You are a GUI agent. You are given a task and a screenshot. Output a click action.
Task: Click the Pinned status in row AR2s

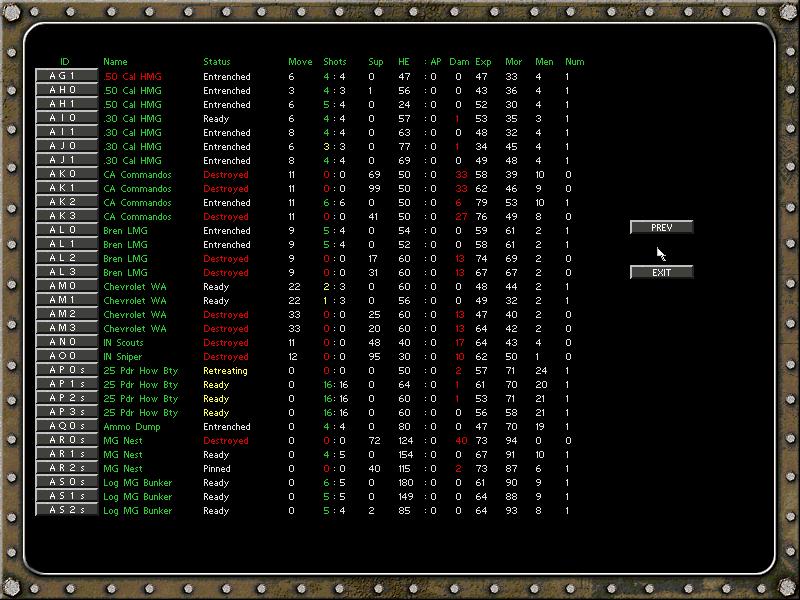click(x=217, y=469)
